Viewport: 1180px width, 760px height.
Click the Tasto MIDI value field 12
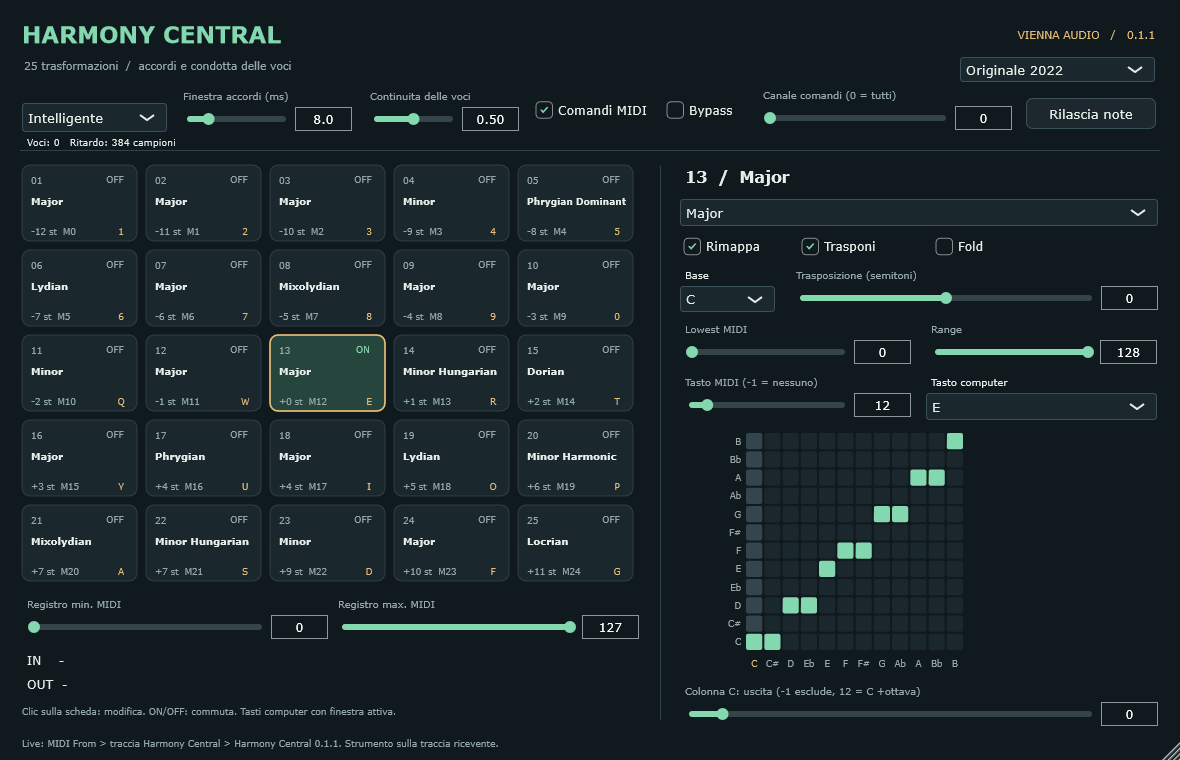point(882,405)
